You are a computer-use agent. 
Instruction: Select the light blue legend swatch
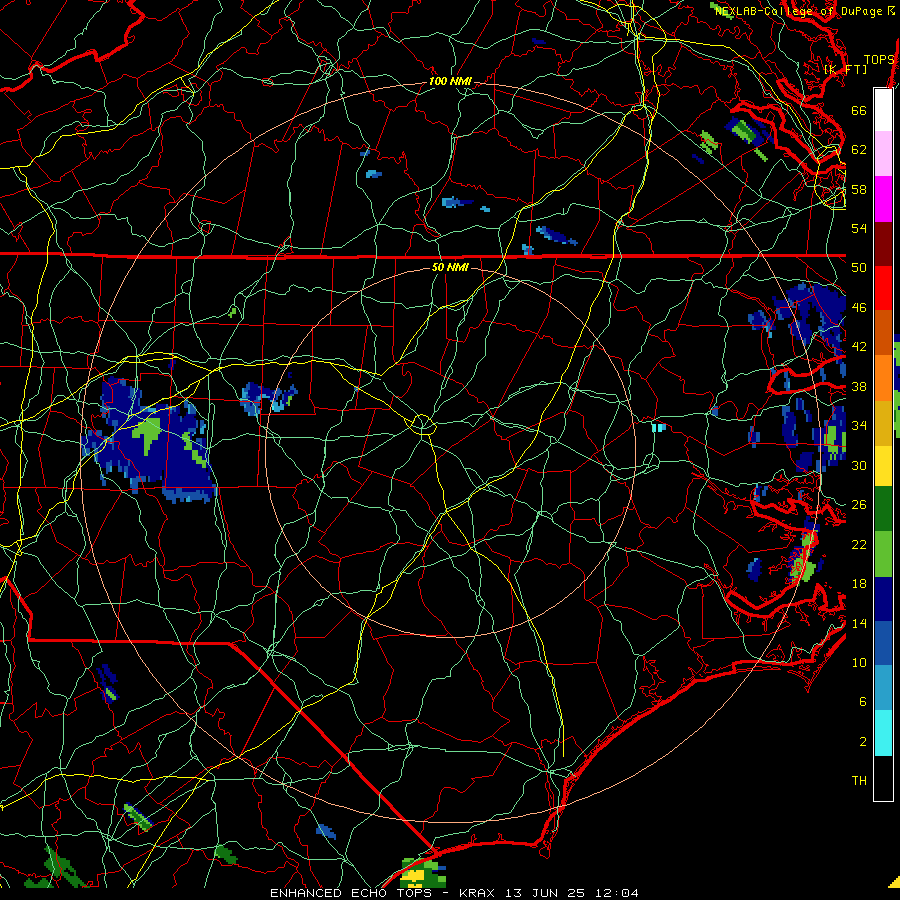tap(883, 688)
